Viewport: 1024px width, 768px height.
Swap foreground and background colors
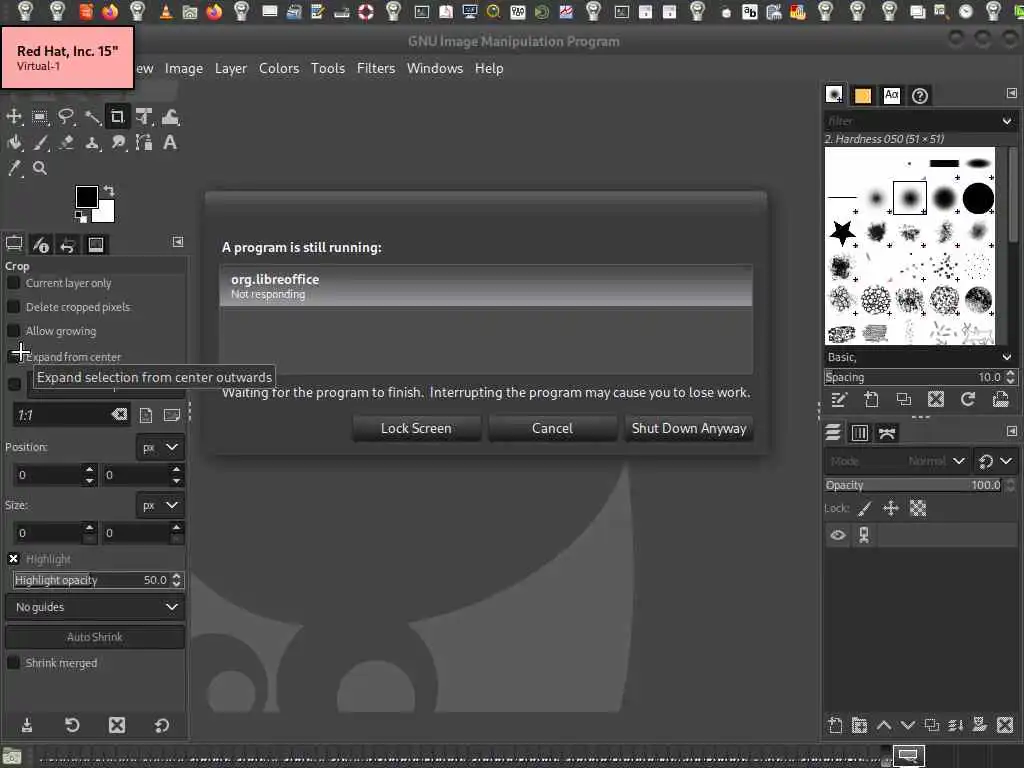click(109, 191)
